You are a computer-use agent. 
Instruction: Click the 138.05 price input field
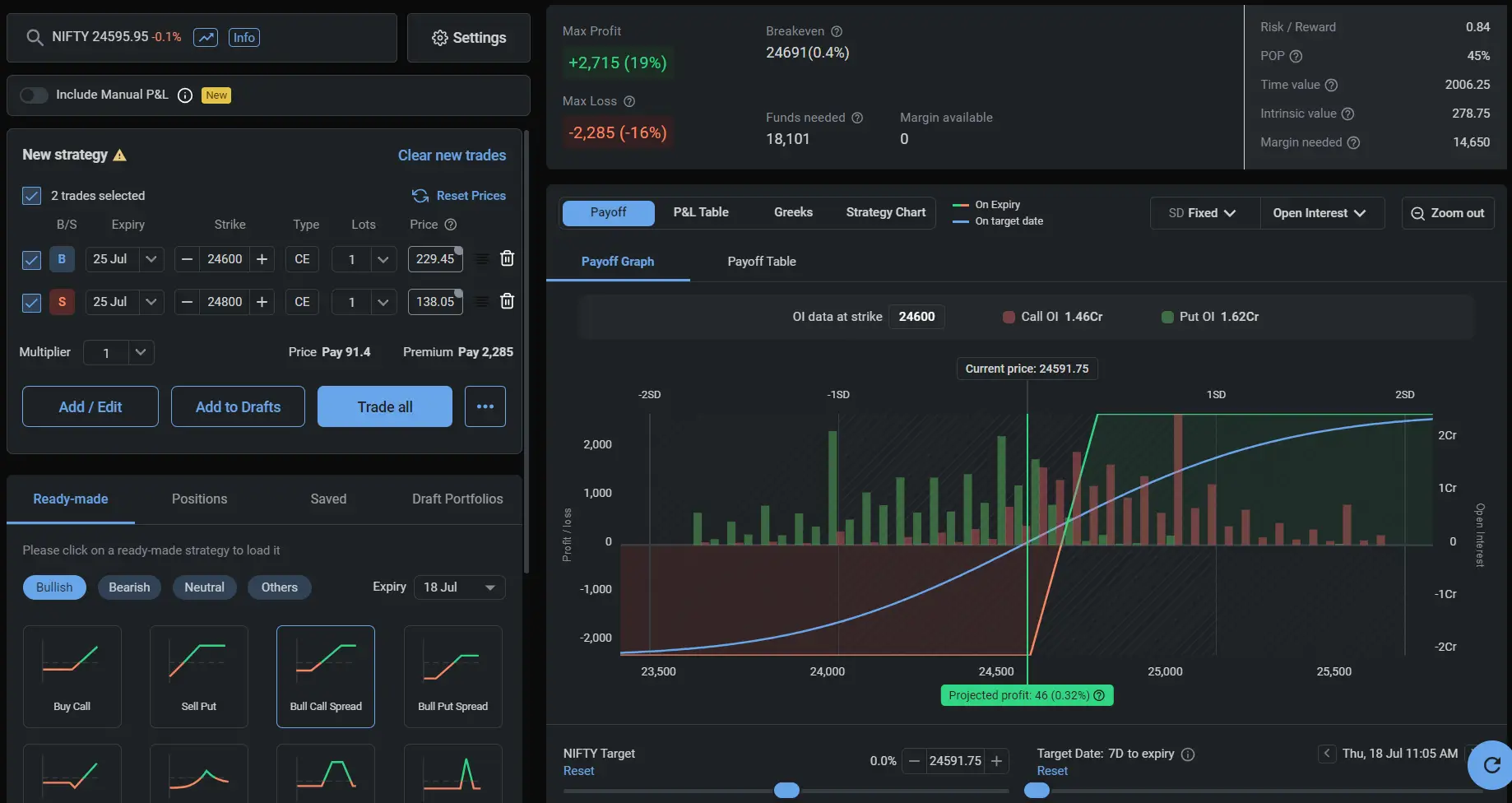pyautogui.click(x=435, y=302)
